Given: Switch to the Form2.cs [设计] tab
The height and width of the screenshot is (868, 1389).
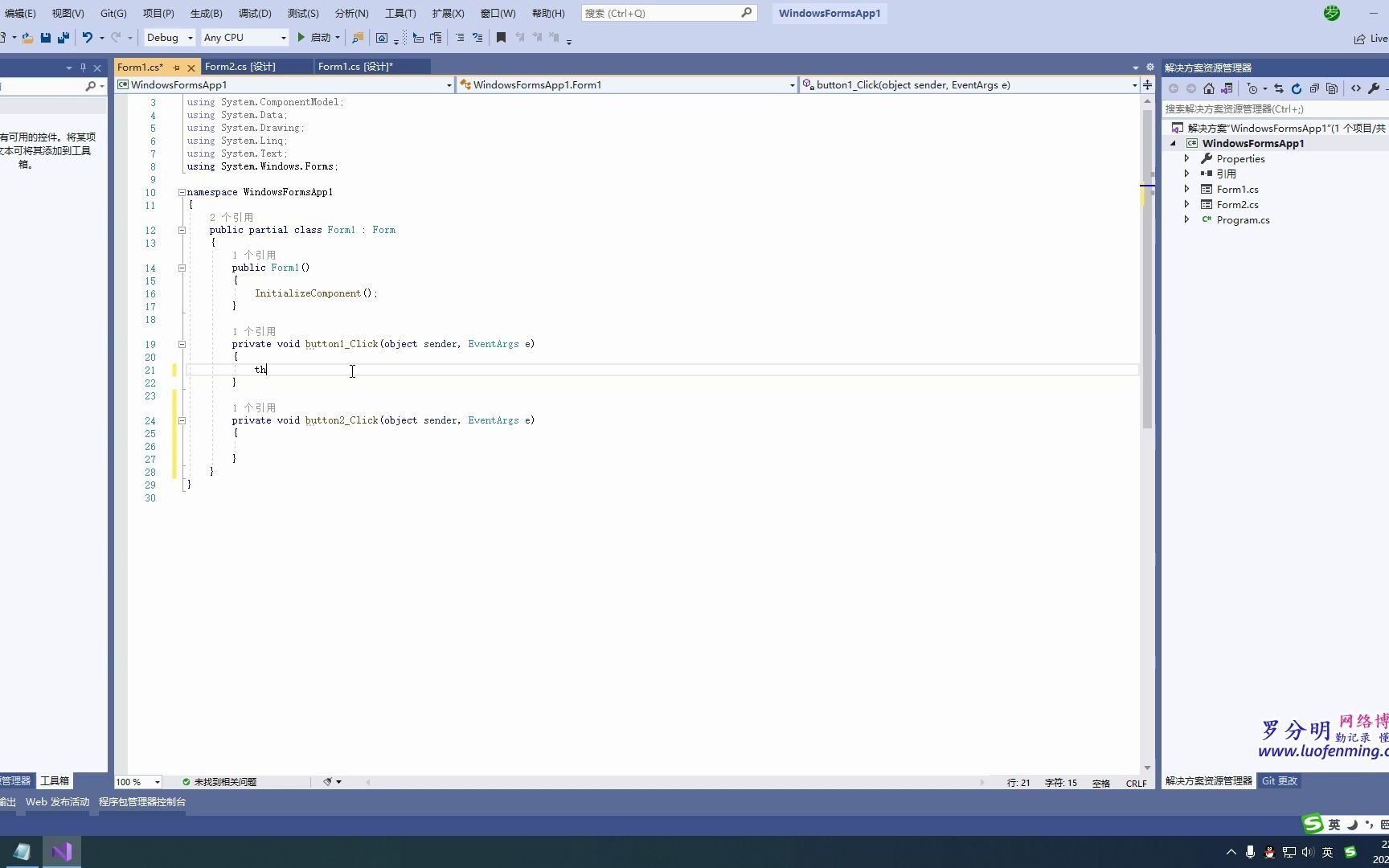Looking at the screenshot, I should [x=240, y=66].
